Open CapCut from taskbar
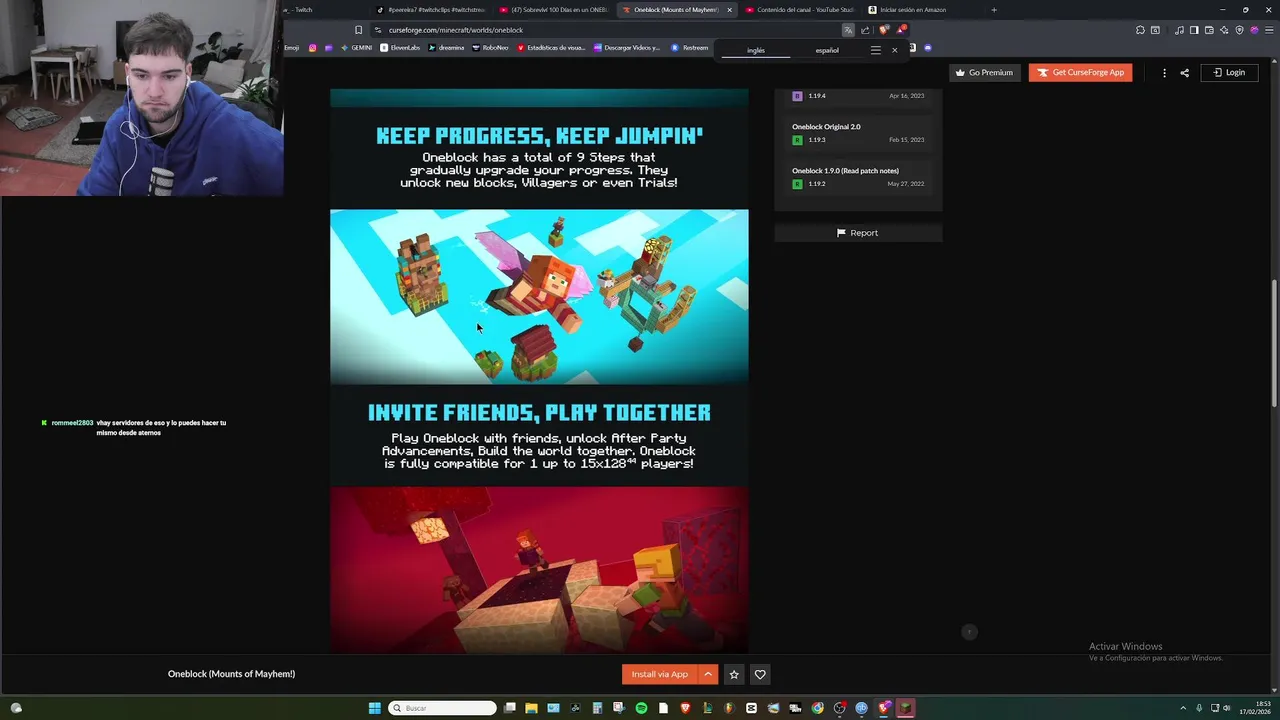The width and height of the screenshot is (1280, 720). tap(751, 708)
